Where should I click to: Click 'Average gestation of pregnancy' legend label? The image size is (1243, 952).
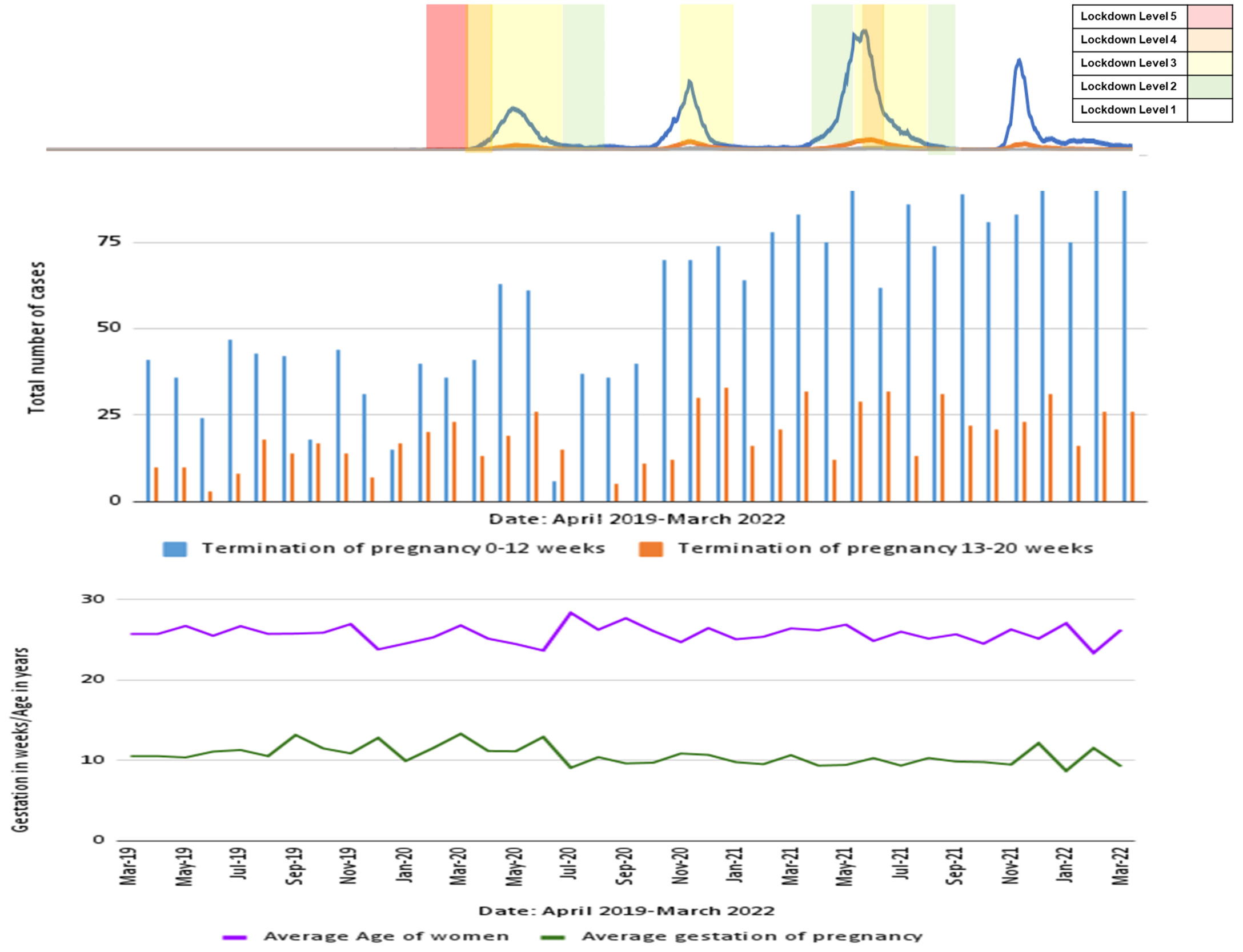coord(752,937)
